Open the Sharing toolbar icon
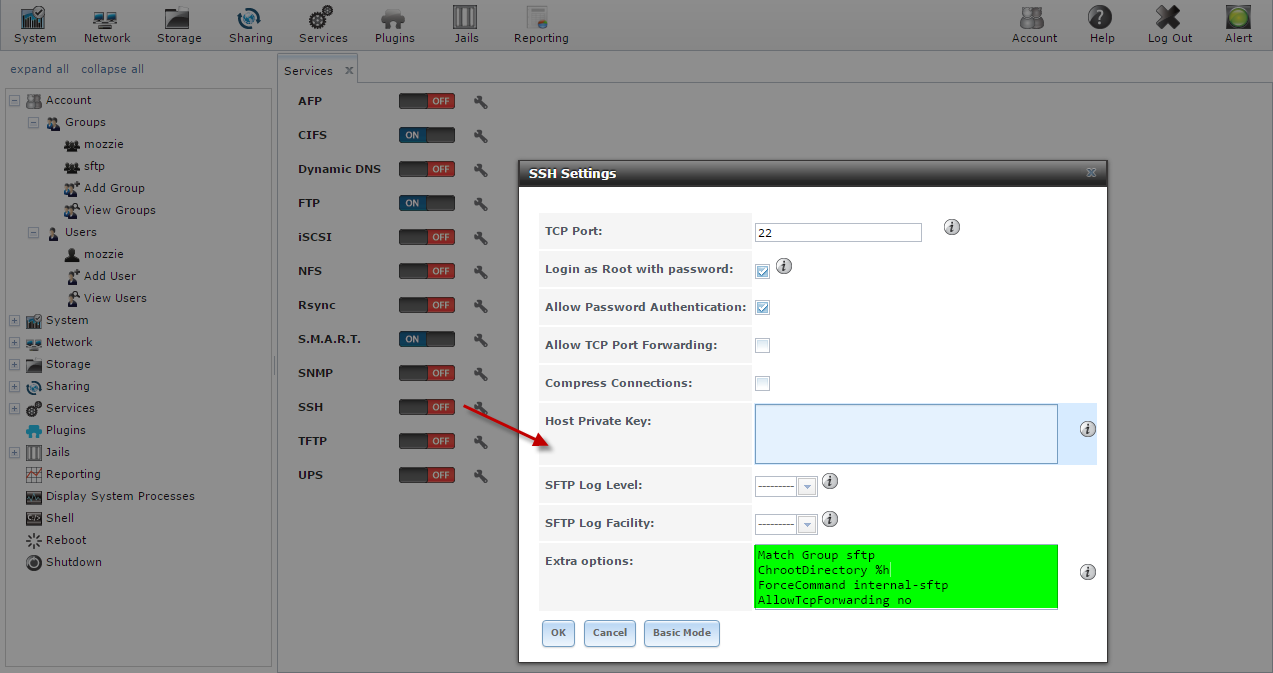This screenshot has height=673, width=1273. (250, 25)
